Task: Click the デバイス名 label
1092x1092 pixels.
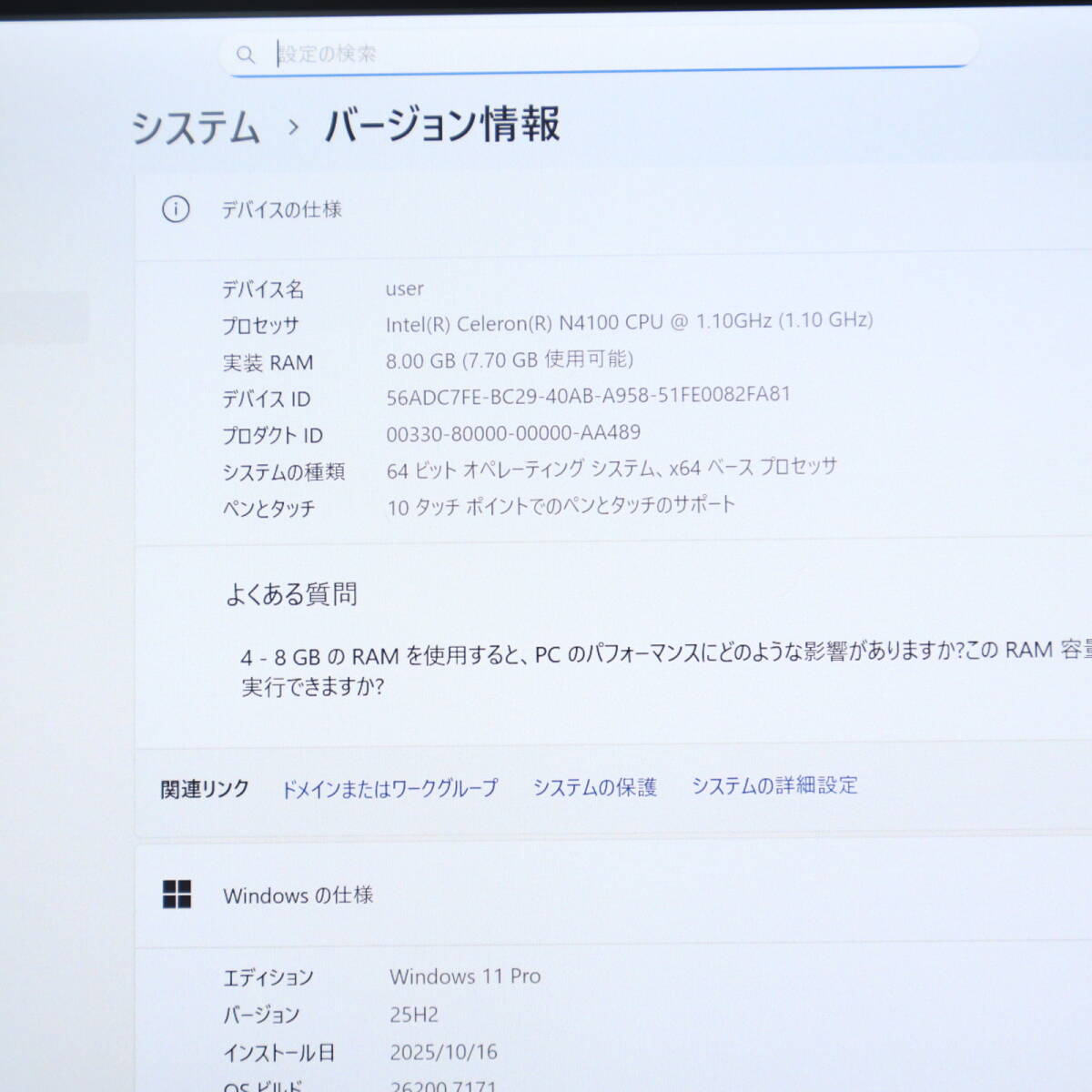Action: coord(263,289)
